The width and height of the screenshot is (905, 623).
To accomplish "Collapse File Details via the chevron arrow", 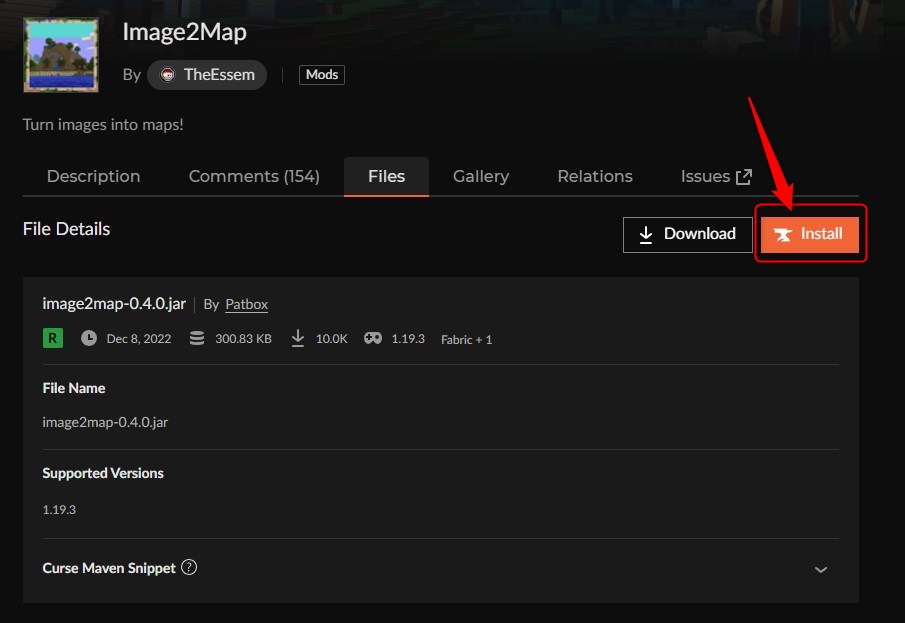I will 820,568.
